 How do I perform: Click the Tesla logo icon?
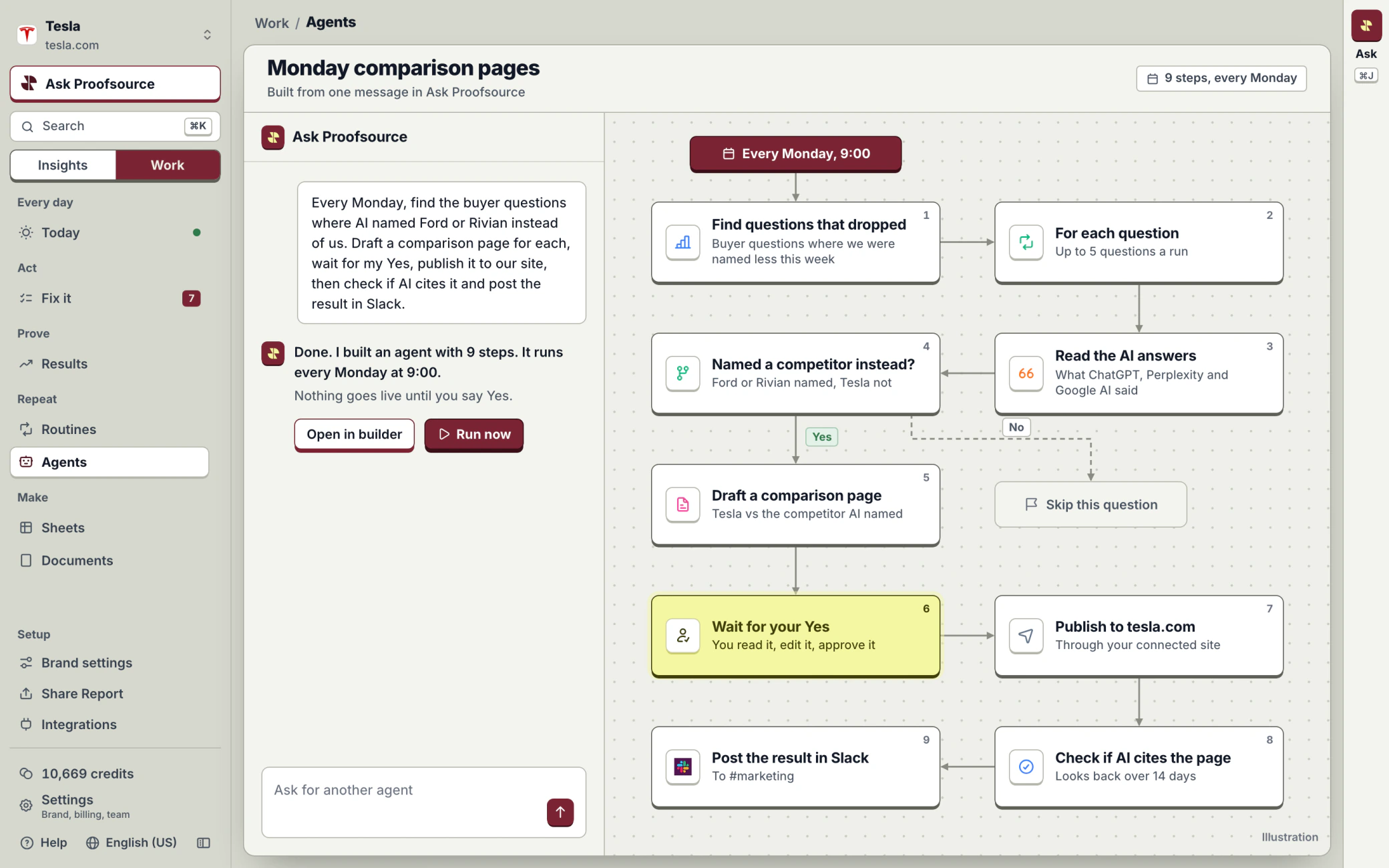(x=27, y=35)
